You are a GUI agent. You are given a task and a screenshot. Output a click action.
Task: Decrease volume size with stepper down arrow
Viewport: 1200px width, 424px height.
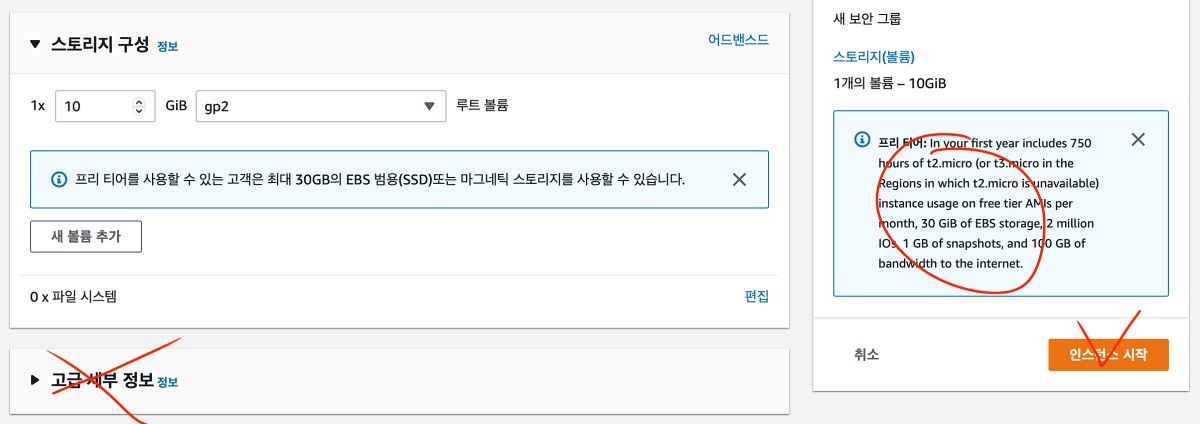[138, 111]
